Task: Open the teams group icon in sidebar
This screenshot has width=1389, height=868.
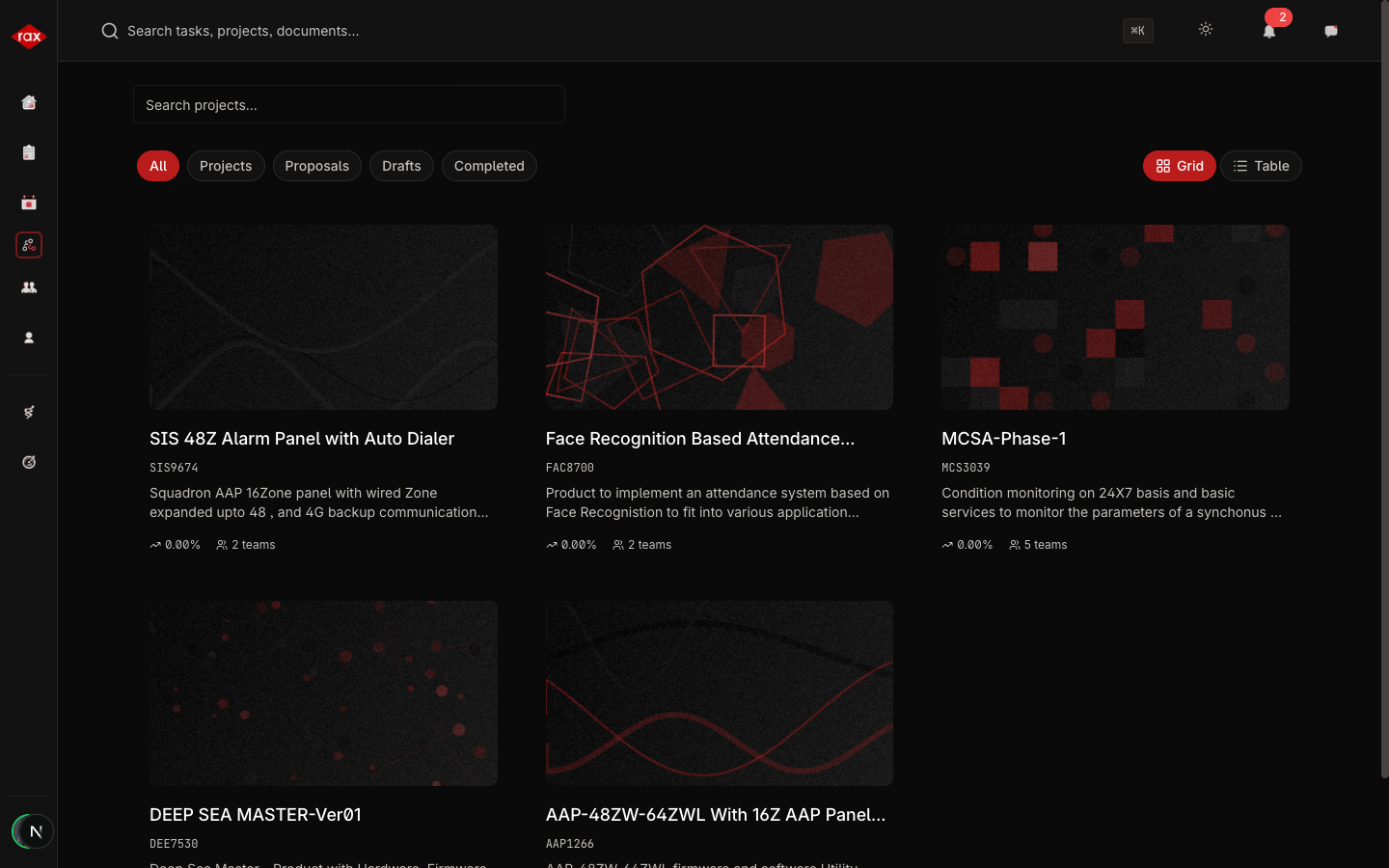Action: pyautogui.click(x=29, y=287)
